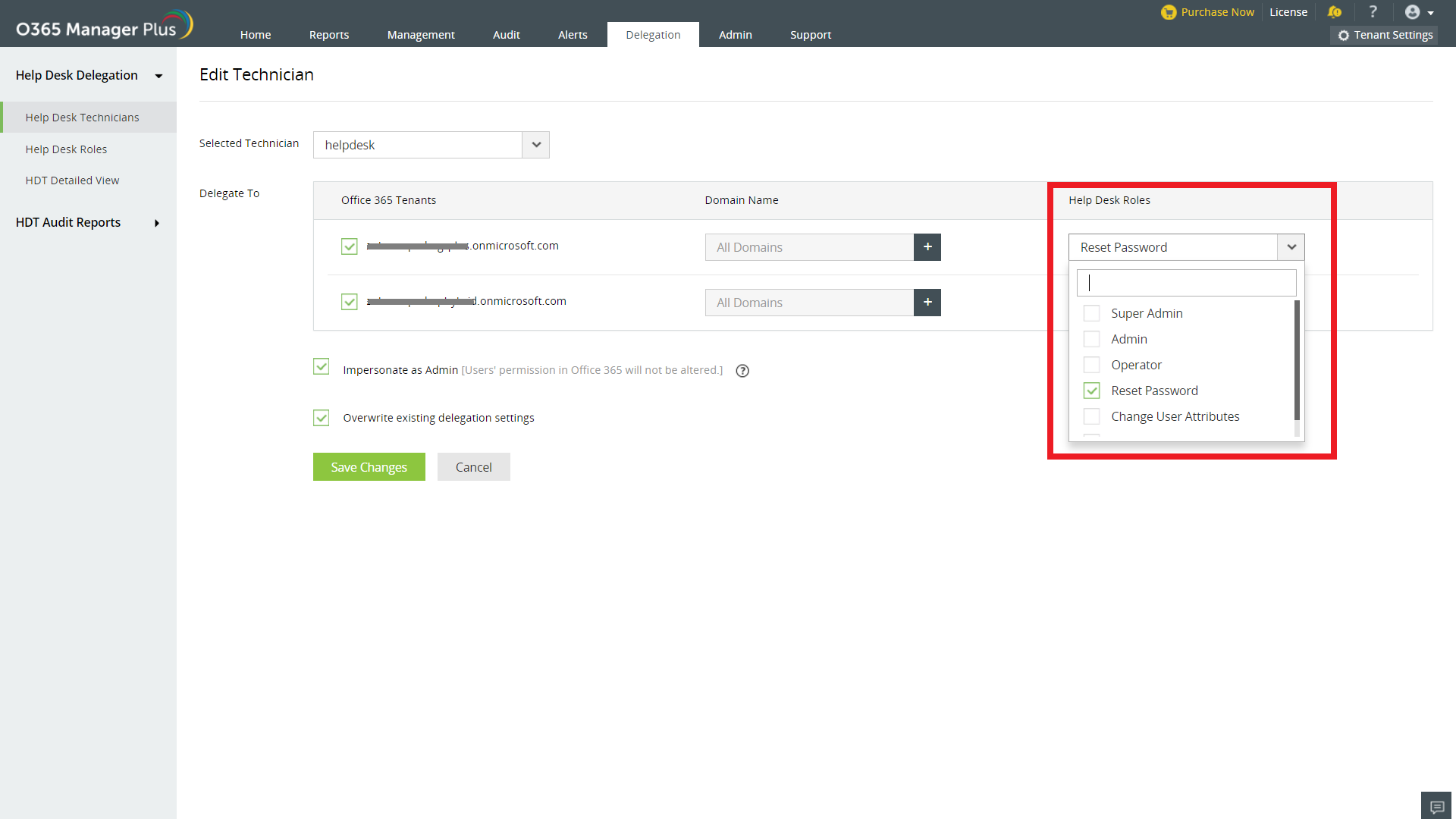
Task: Check the Super Admin role checkbox
Action: (x=1091, y=313)
